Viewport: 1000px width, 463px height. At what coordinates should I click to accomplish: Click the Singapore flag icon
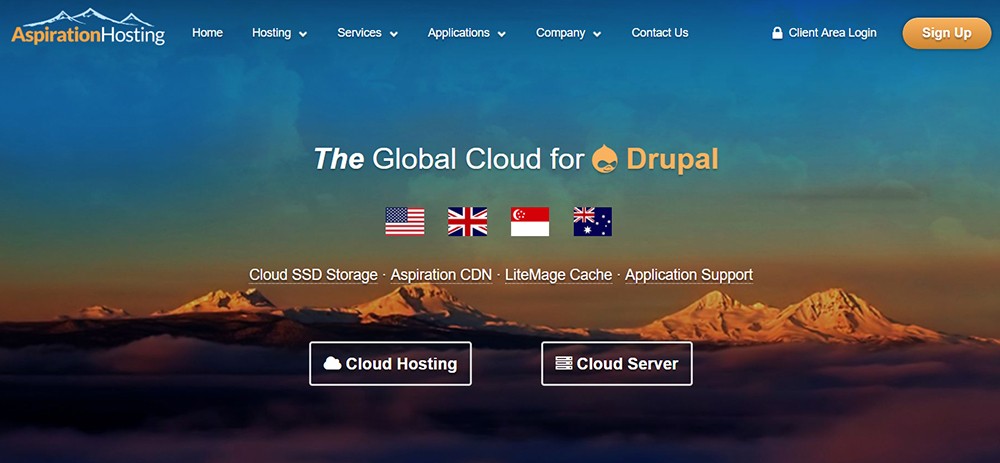point(530,221)
